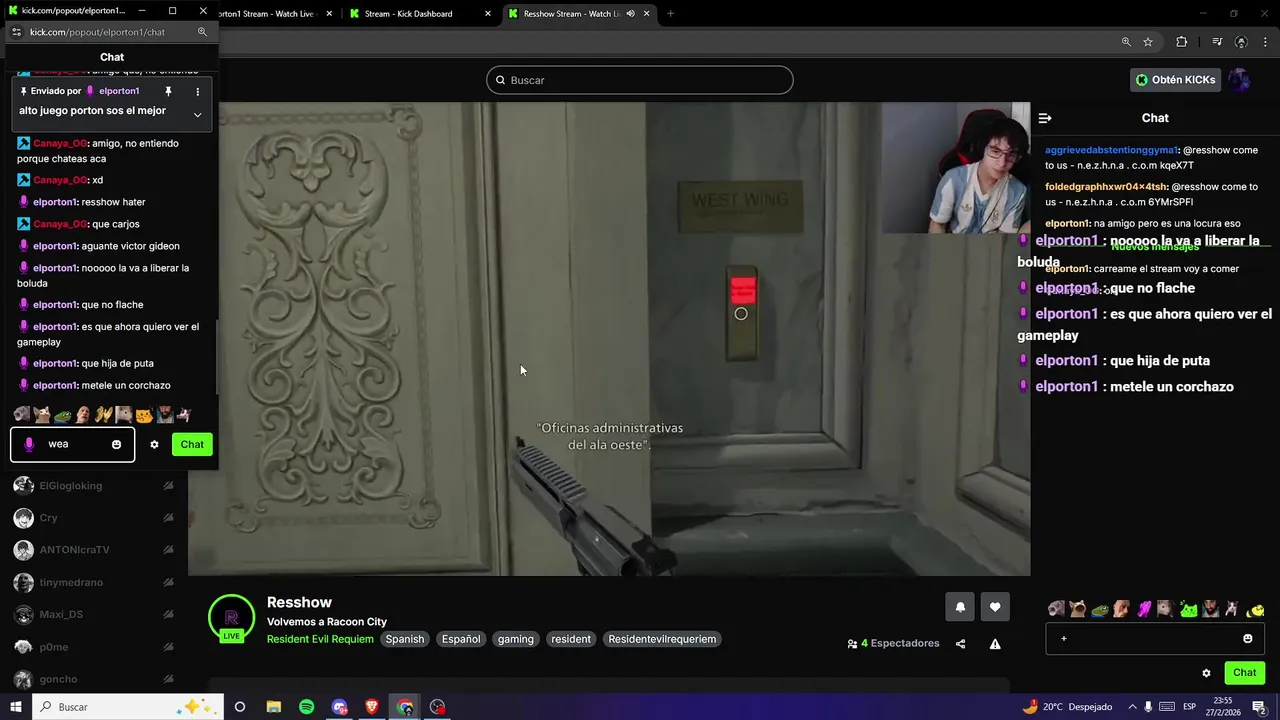Switch to Stream - Kick Dashboard tab

click(419, 14)
